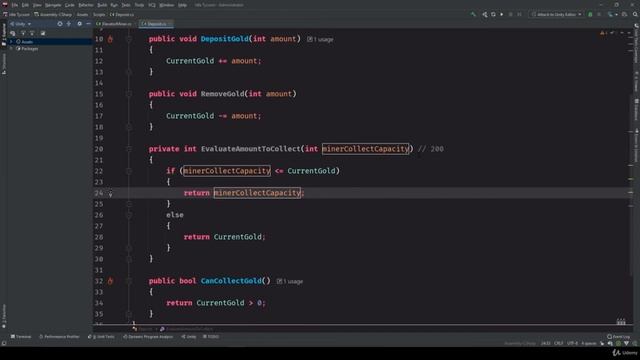This screenshot has height=360, width=640.
Task: Open the Help menu
Action: point(182,5)
